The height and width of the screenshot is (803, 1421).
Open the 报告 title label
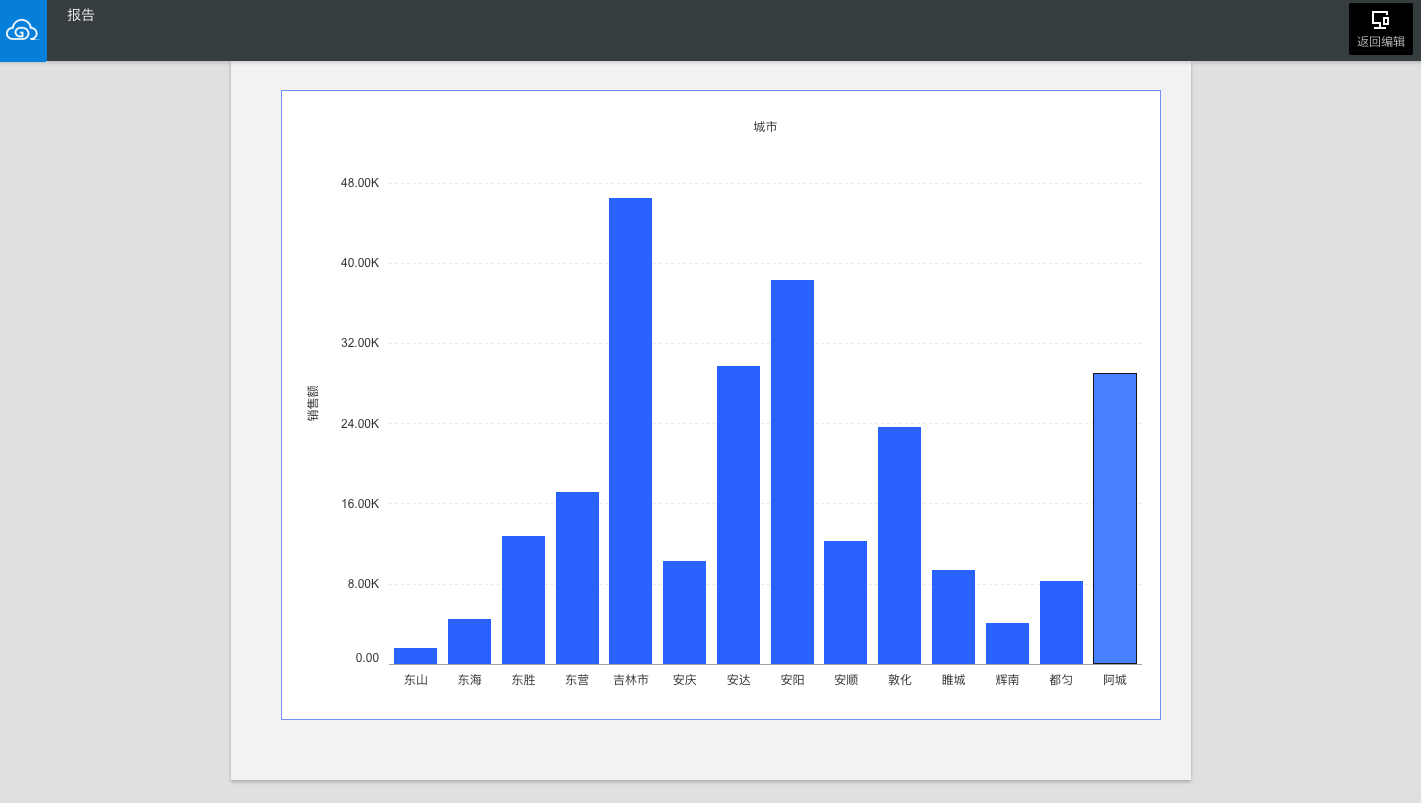81,15
